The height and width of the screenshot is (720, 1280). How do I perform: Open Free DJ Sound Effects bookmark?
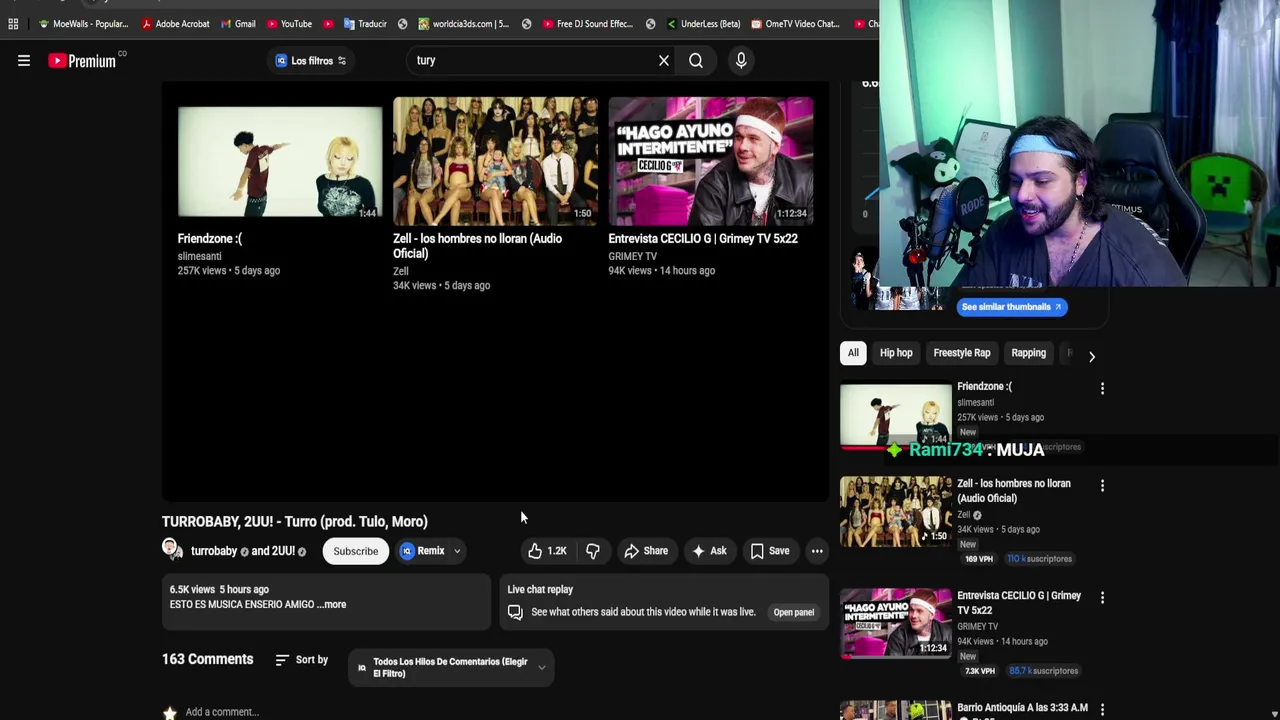point(589,24)
